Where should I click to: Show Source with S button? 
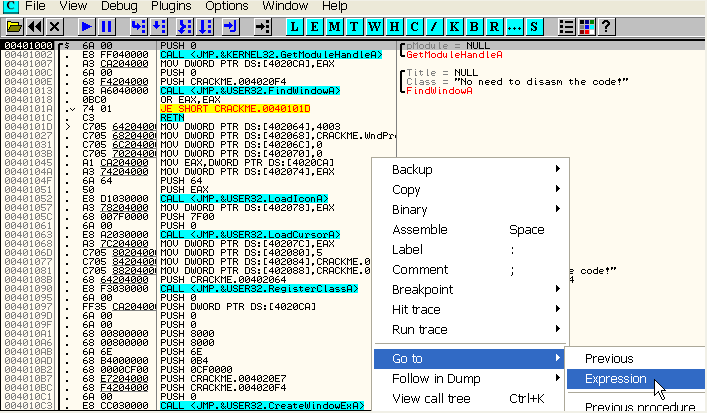click(x=534, y=27)
